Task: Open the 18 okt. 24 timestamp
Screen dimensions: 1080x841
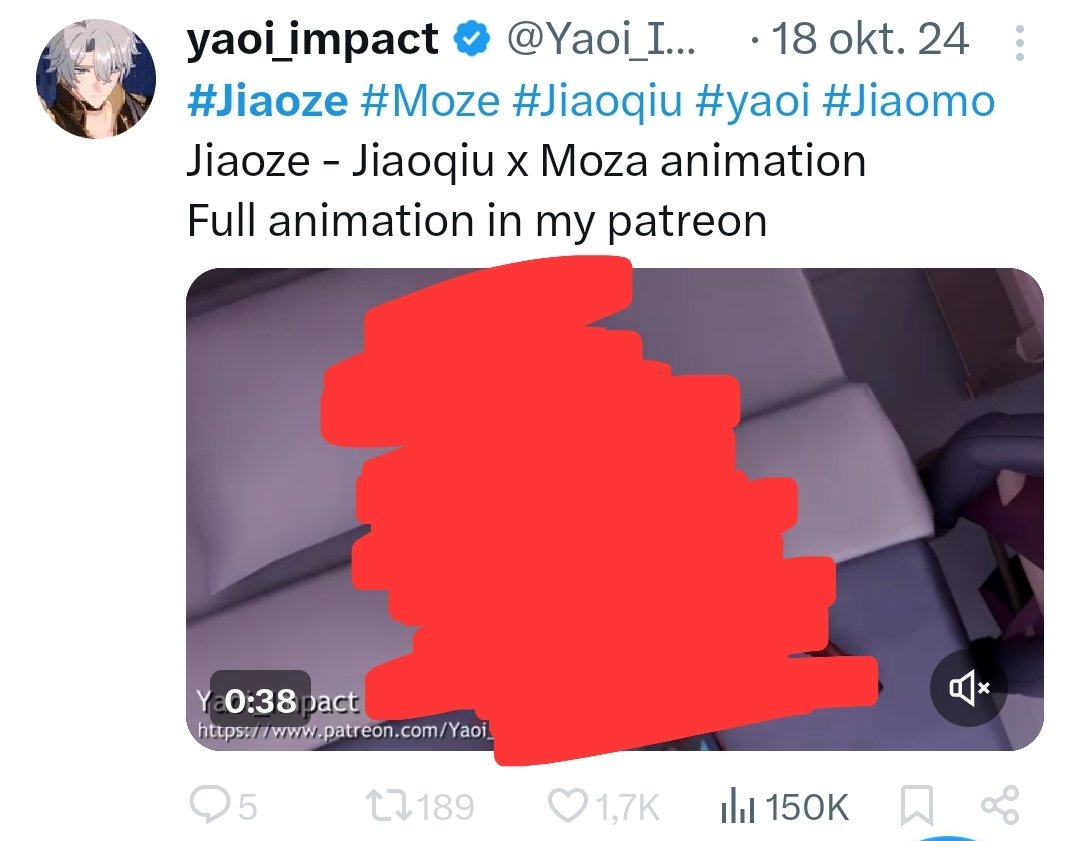Action: (x=870, y=39)
